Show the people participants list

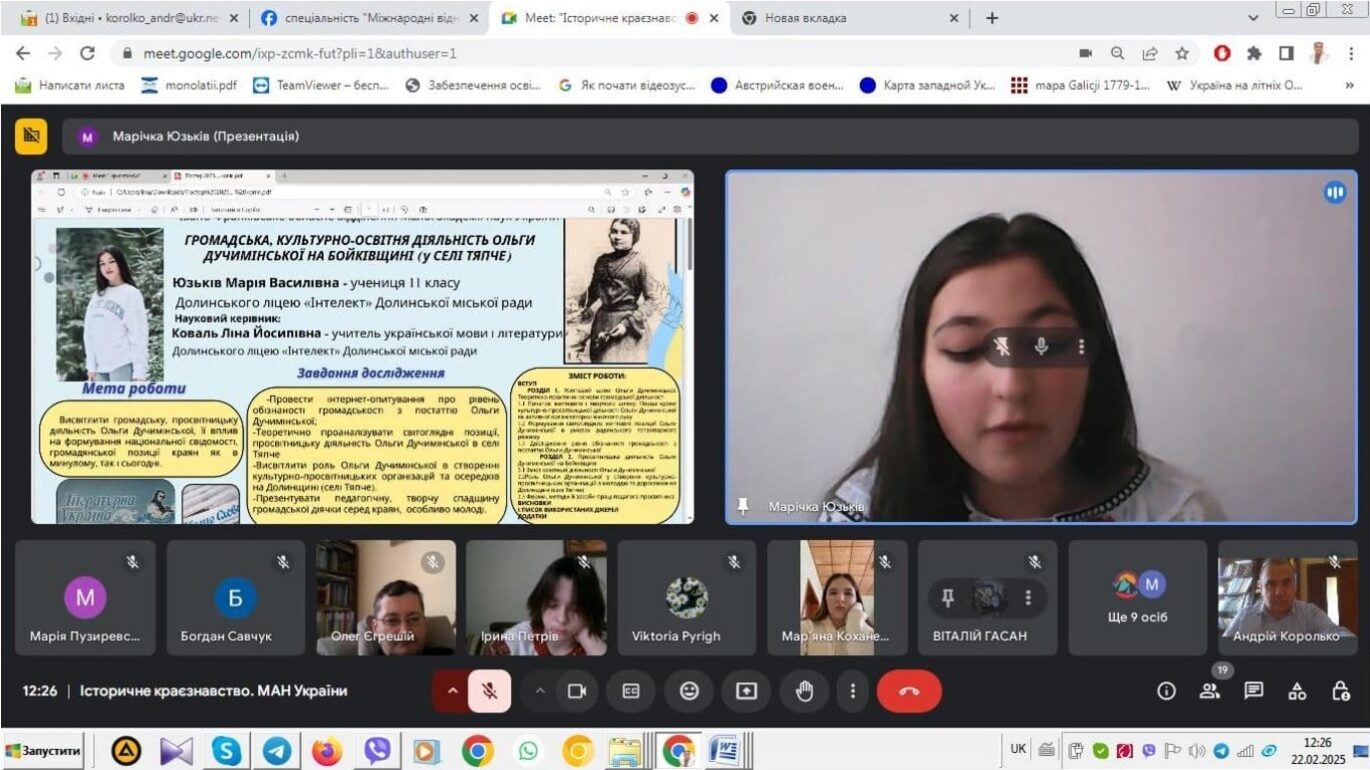(x=1210, y=691)
